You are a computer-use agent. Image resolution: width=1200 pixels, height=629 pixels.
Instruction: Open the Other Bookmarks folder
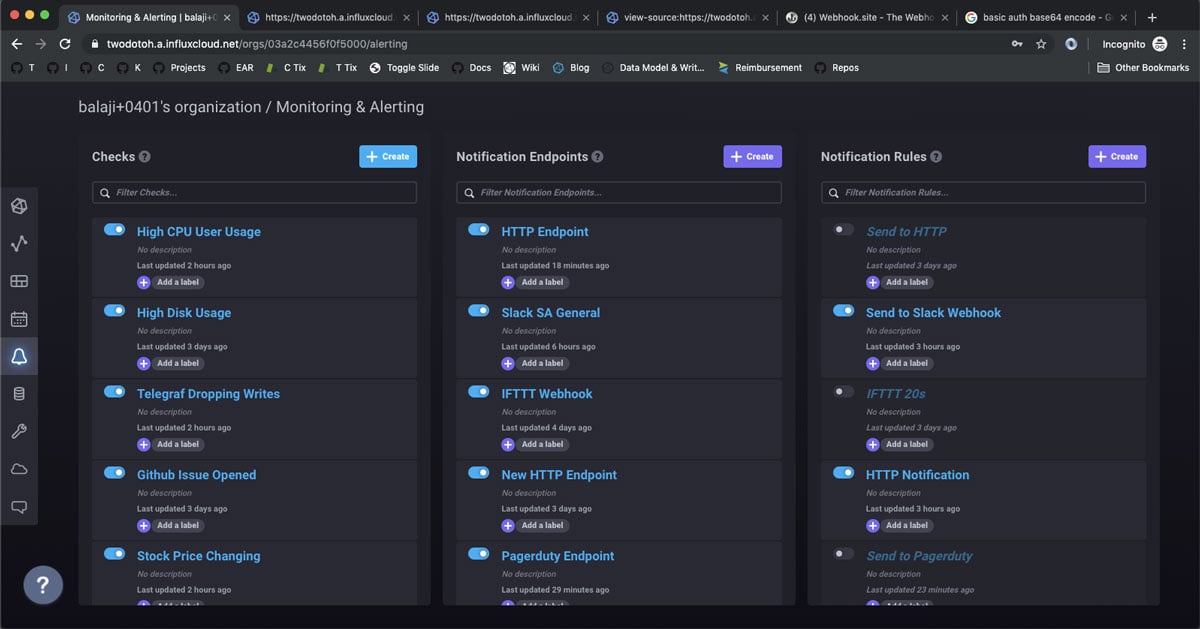1142,67
